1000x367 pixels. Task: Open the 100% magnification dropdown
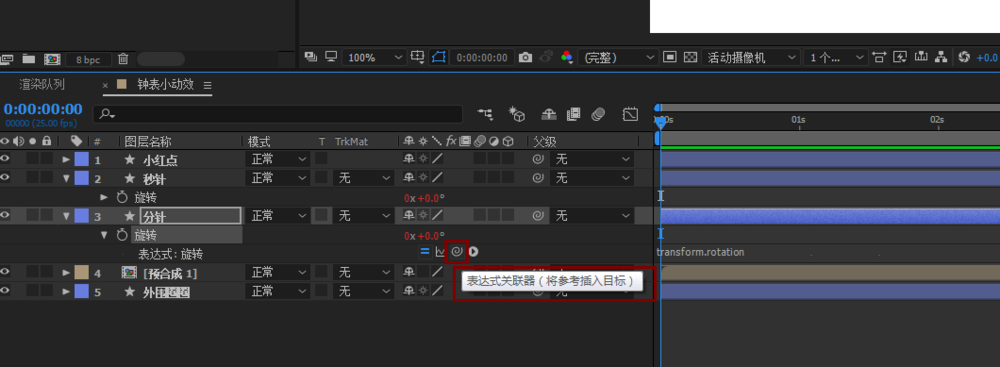374,57
